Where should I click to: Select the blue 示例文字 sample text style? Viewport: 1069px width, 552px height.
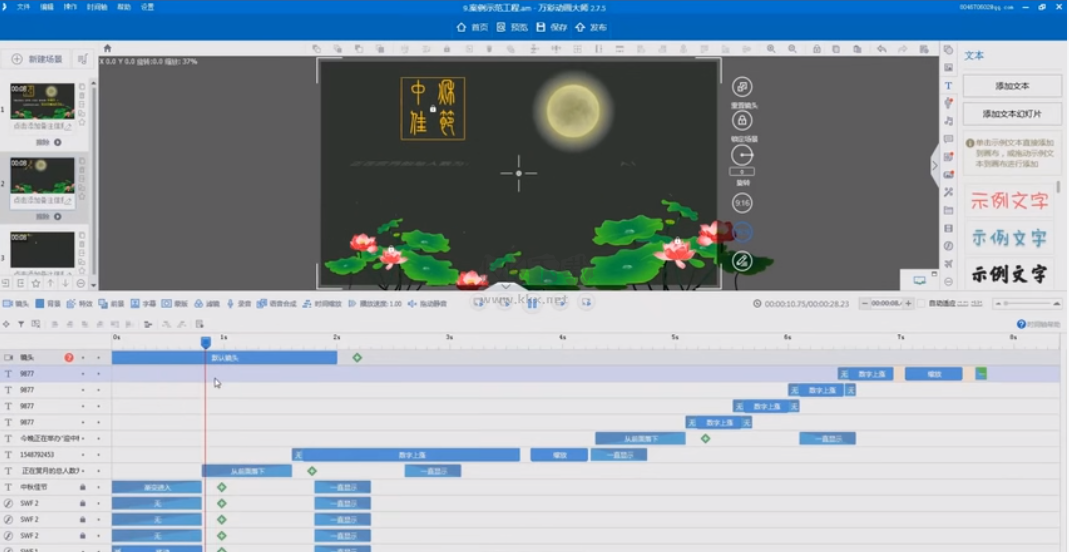1009,238
